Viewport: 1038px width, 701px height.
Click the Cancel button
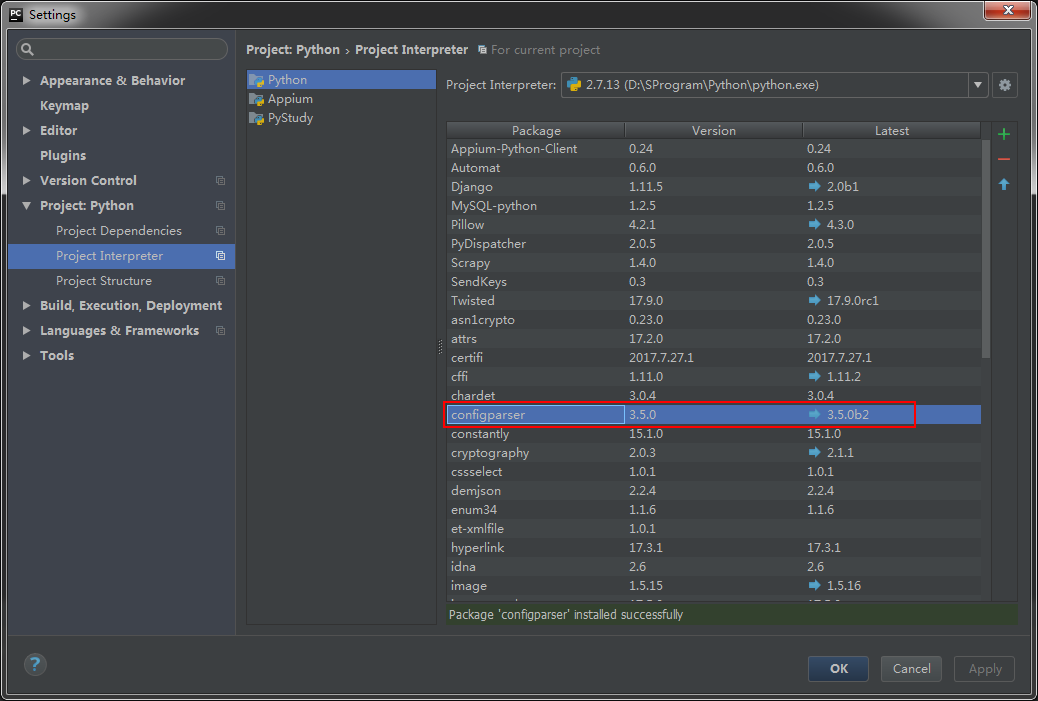click(911, 669)
